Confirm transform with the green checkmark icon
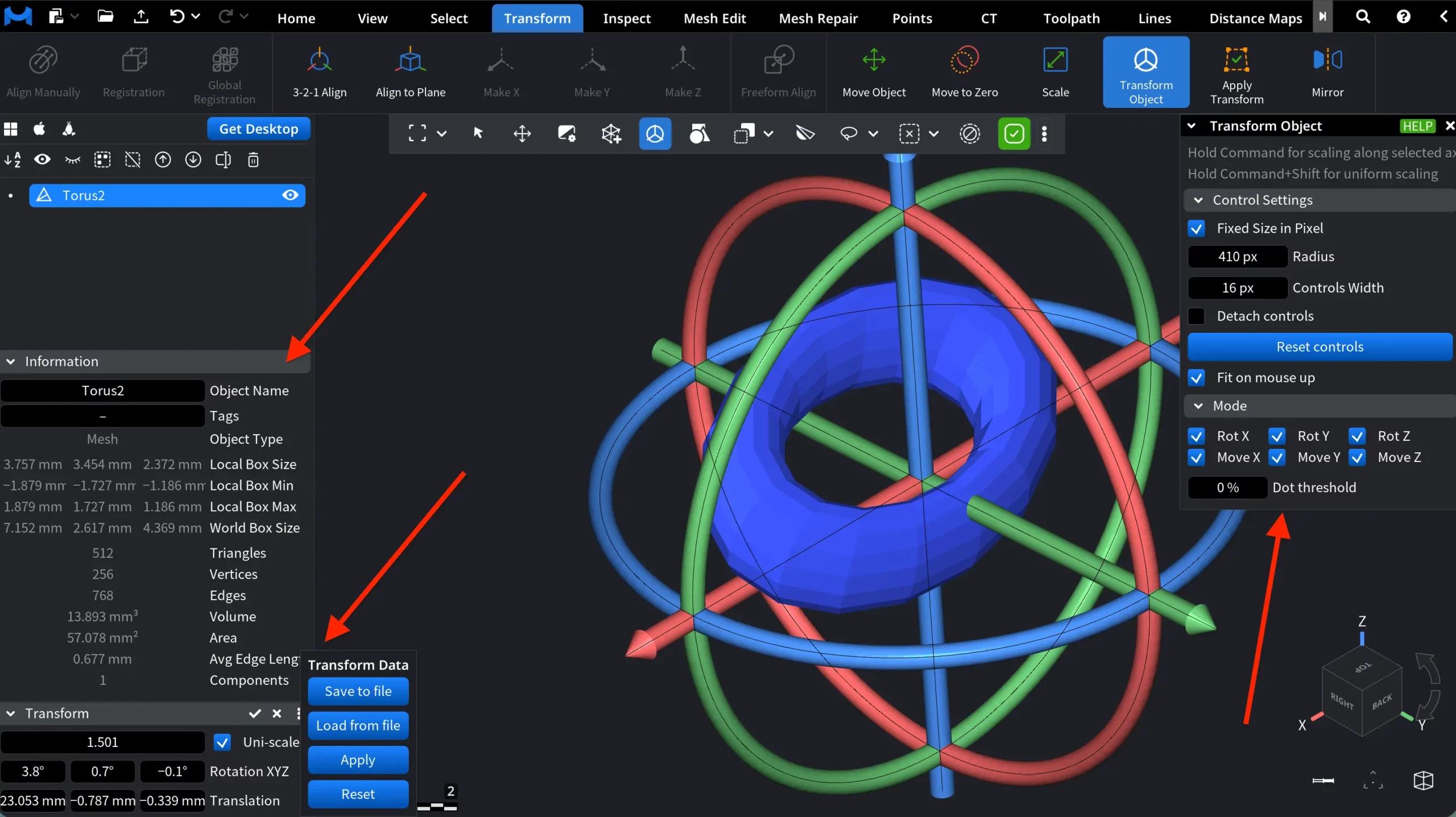This screenshot has height=817, width=1456. tap(1014, 133)
